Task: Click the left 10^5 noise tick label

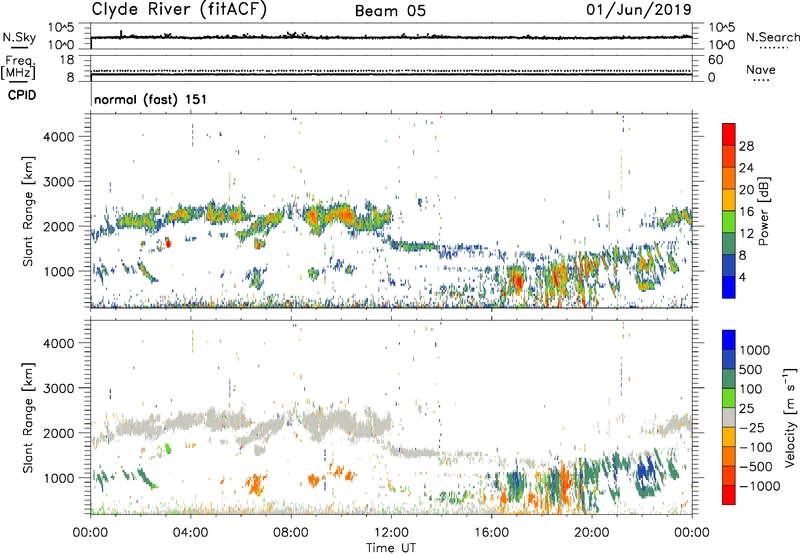Action: (61, 27)
